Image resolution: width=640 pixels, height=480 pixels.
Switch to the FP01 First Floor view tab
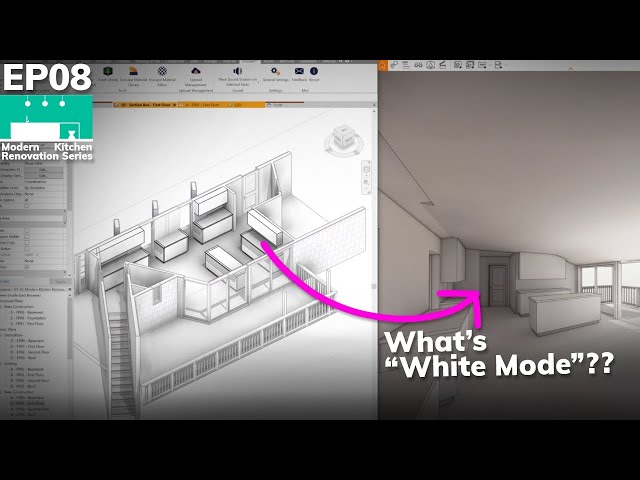point(203,105)
